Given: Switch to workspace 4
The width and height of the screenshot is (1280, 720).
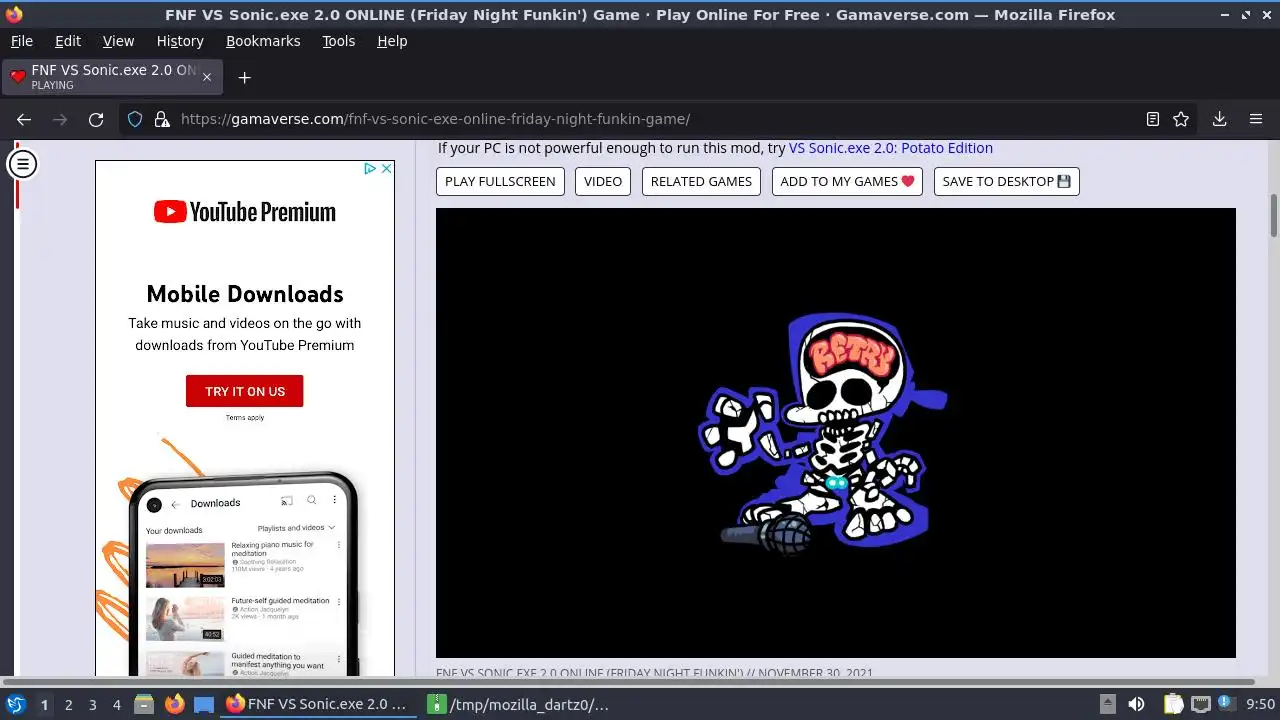Looking at the screenshot, I should point(117,704).
